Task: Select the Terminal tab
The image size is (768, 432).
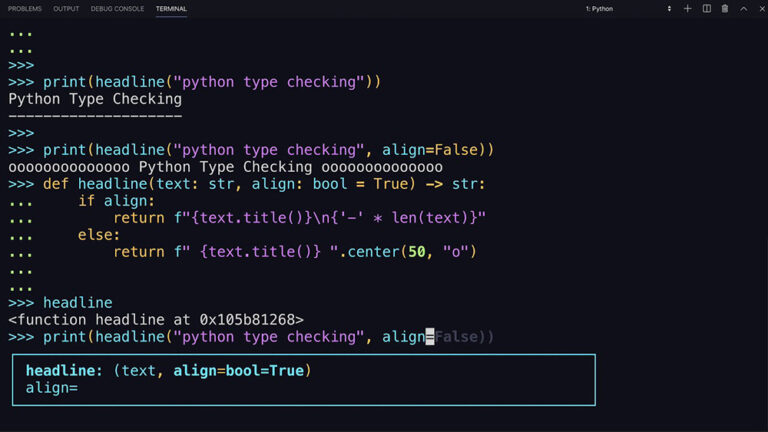Action: pos(171,9)
